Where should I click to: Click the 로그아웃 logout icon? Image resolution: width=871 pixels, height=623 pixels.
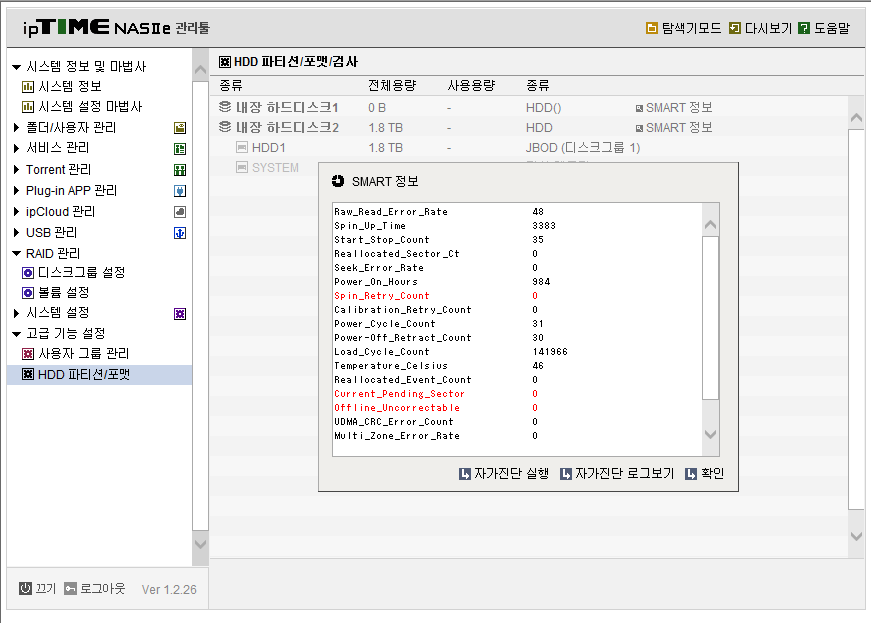click(x=70, y=589)
